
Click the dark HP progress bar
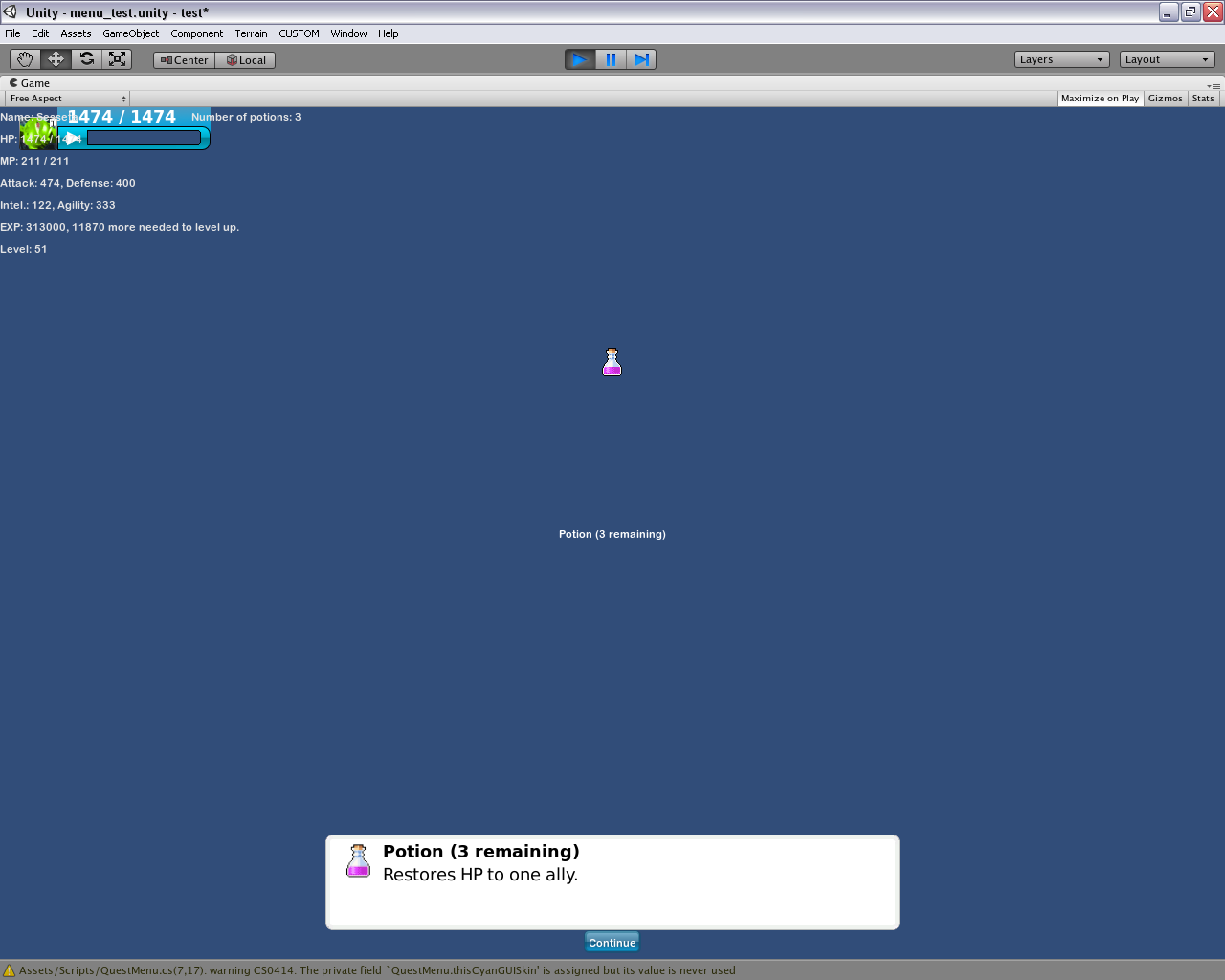tap(144, 138)
